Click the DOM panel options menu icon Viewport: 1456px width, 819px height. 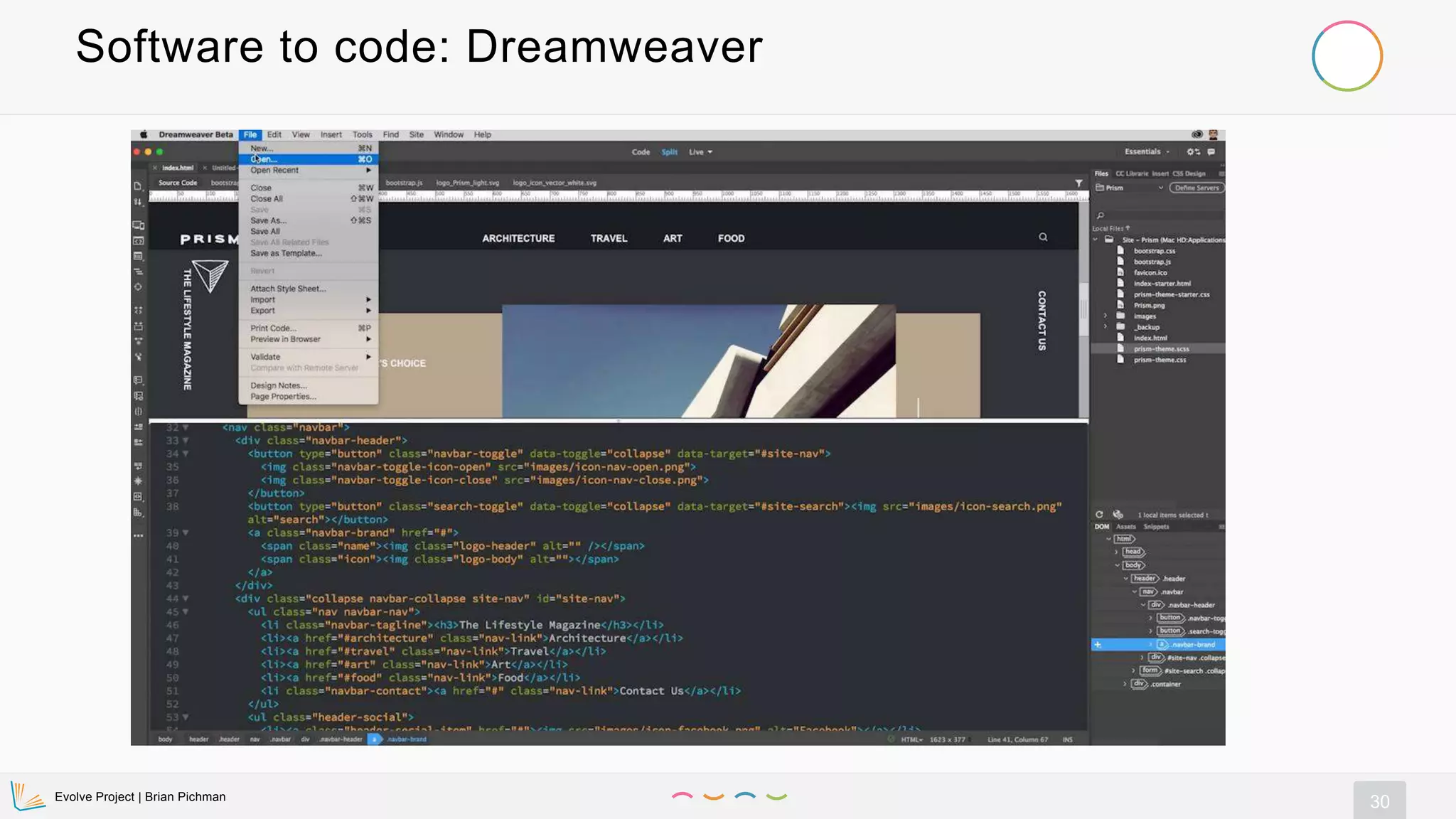pos(1221,527)
